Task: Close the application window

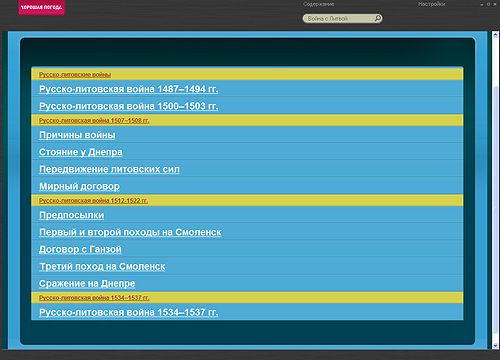Action: [495, 4]
